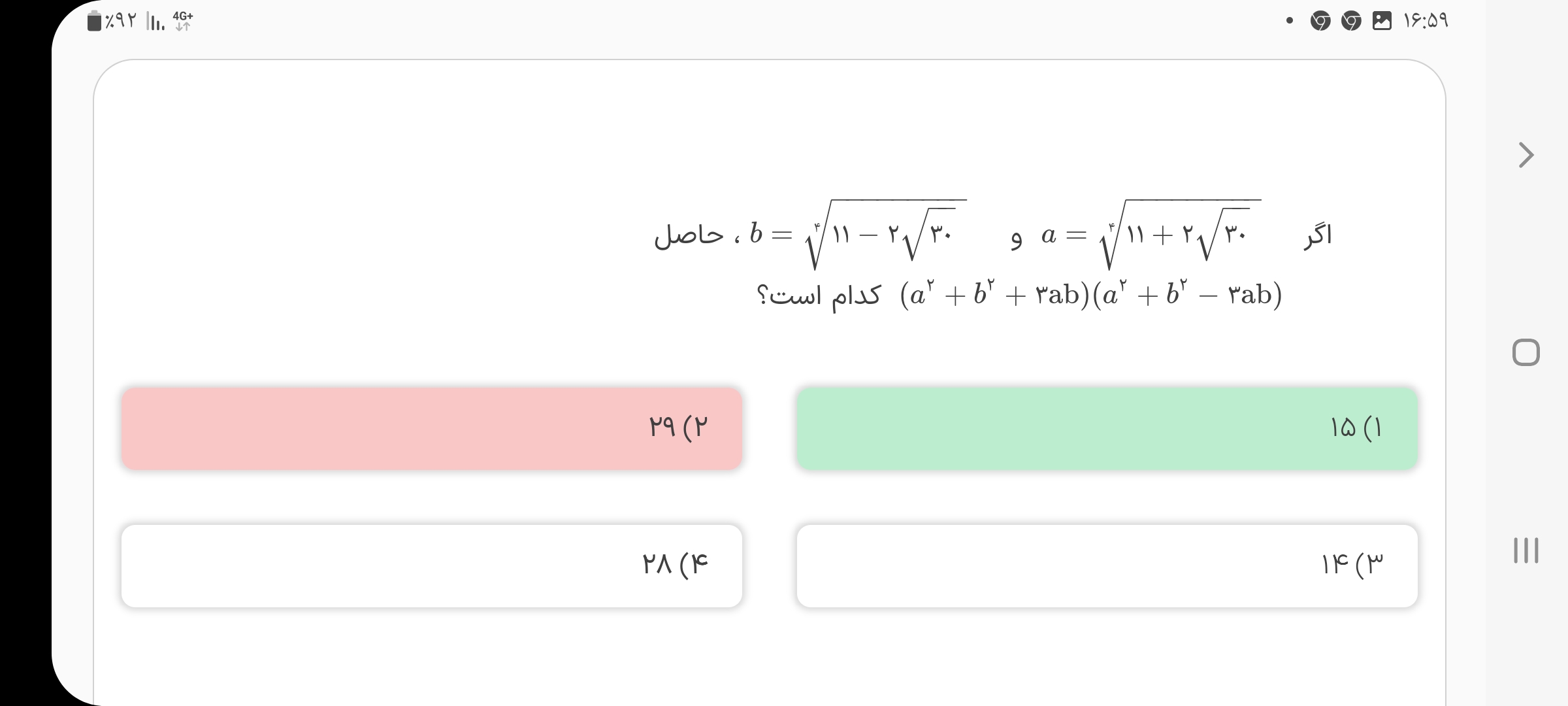Choose answer option 3 with value 14
This screenshot has width=1568, height=706.
point(1107,566)
